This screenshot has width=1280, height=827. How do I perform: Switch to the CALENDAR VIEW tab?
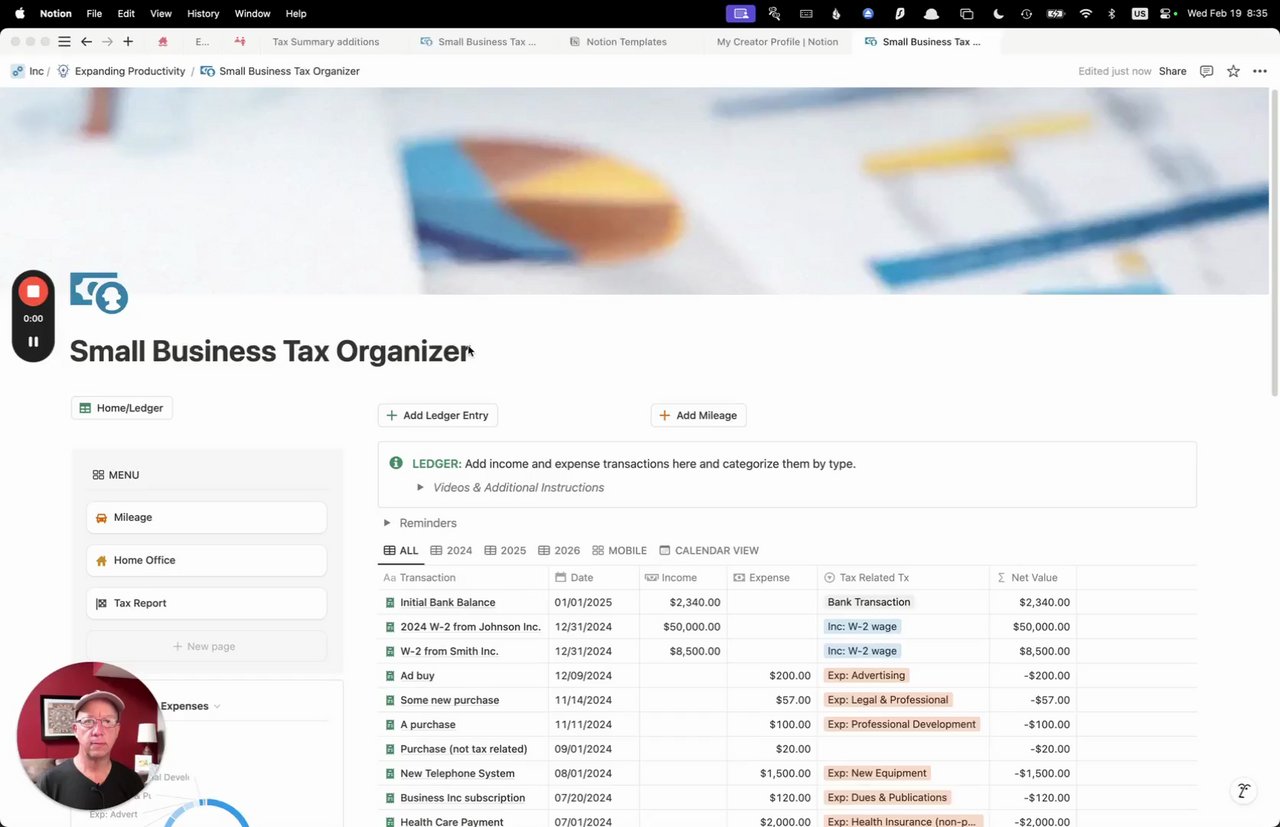709,551
